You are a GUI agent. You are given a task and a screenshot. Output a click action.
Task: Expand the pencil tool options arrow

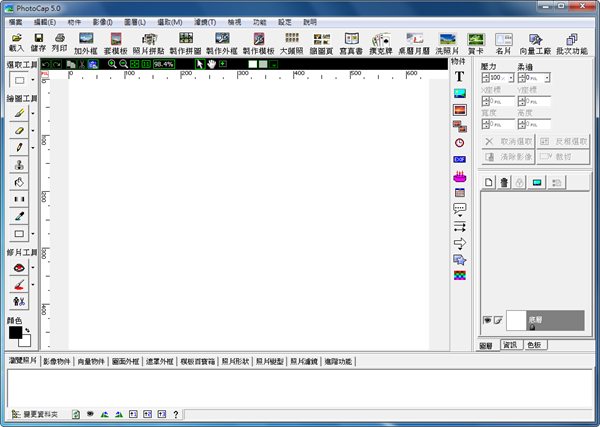coord(33,148)
